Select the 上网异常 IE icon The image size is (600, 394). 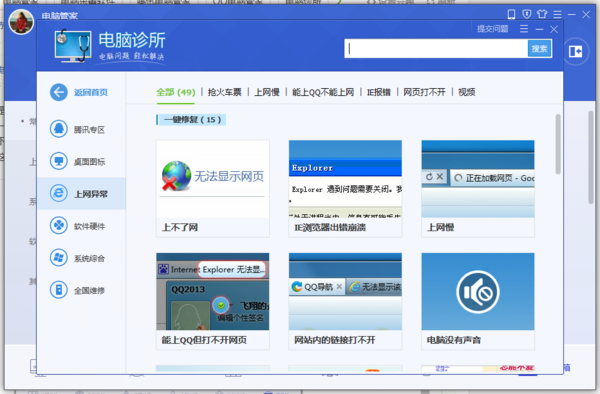click(x=59, y=193)
